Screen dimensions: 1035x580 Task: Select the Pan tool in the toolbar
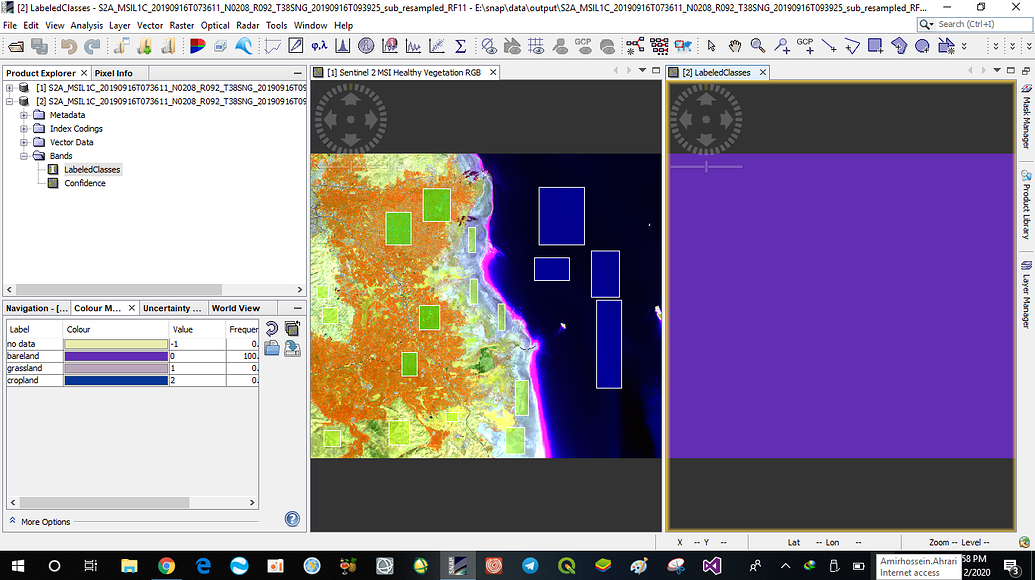737,46
